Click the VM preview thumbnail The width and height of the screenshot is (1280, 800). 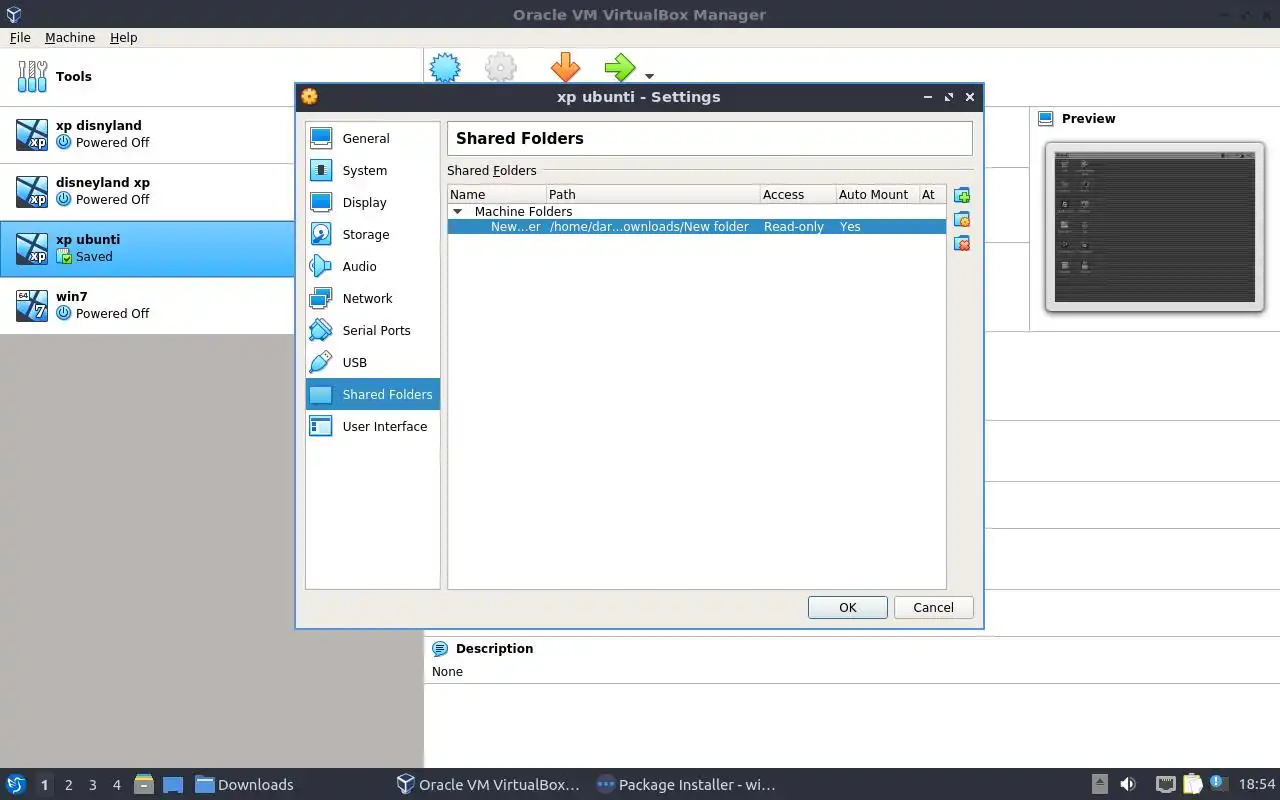pos(1155,227)
